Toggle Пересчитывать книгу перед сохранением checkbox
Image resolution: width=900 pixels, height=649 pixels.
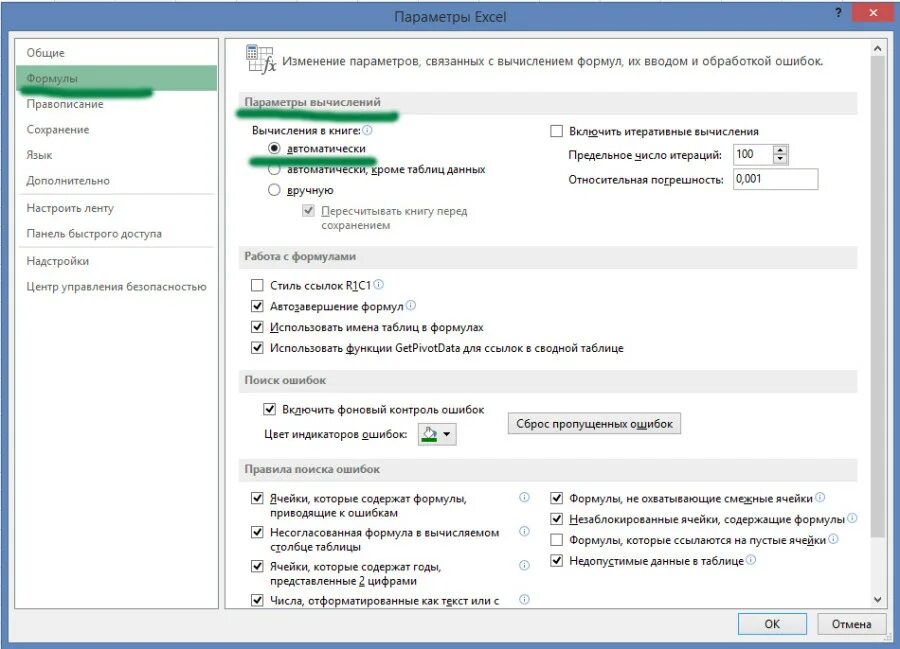click(x=309, y=211)
